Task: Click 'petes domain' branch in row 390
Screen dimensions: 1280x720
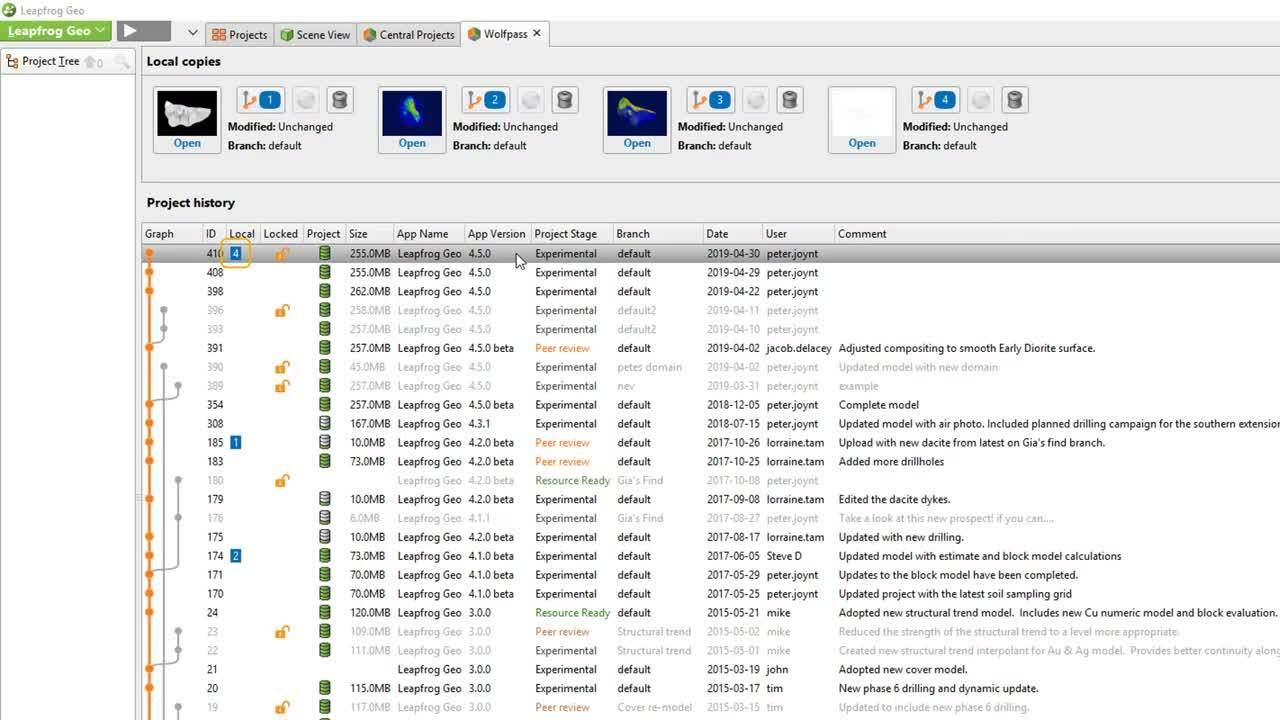Action: (649, 367)
